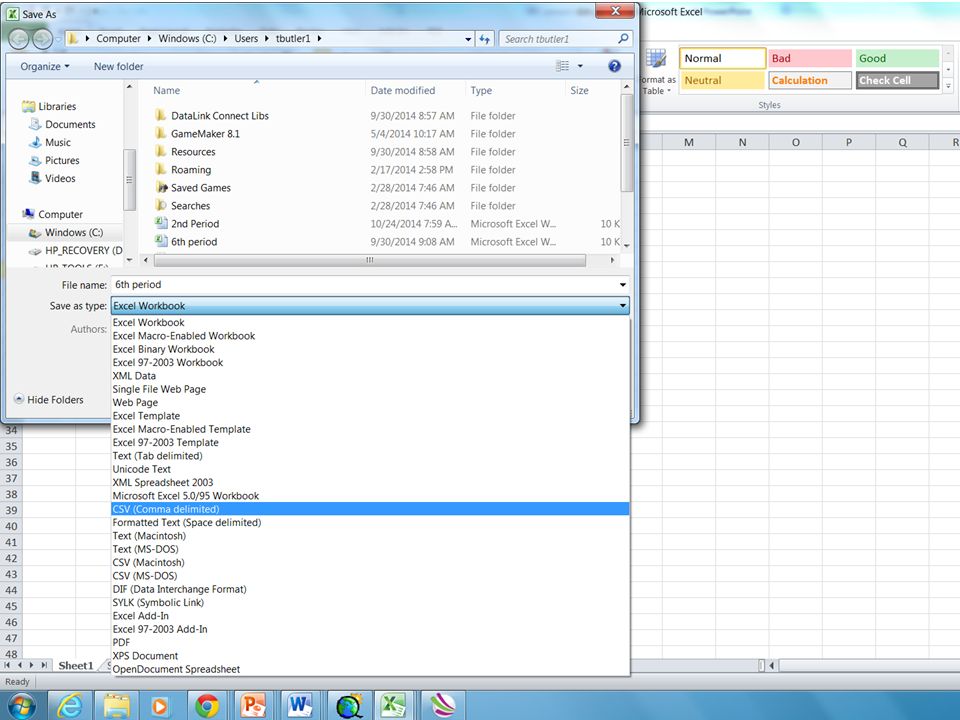Open the purple swirl app on taskbar
This screenshot has height=720, width=960.
442,706
